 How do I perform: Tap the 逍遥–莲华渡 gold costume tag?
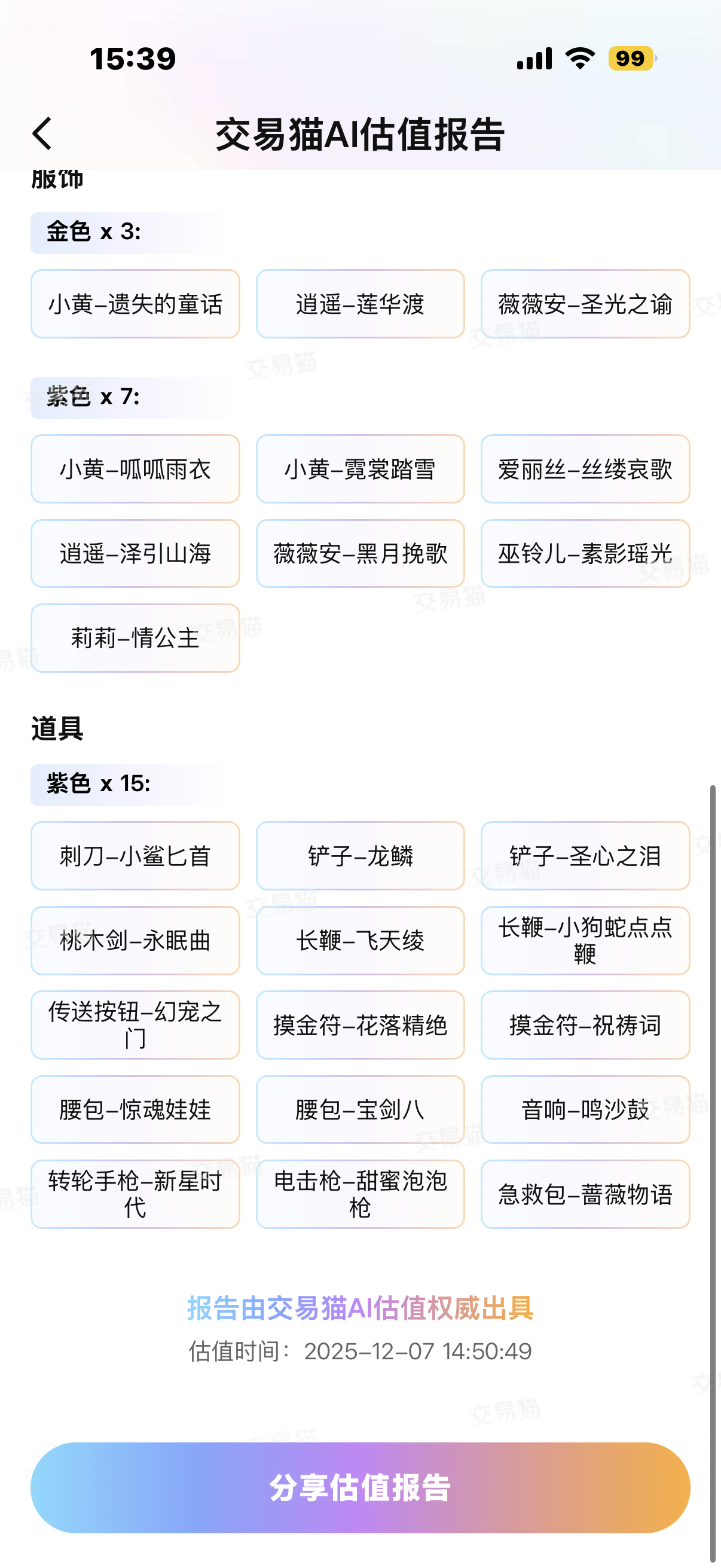click(360, 304)
